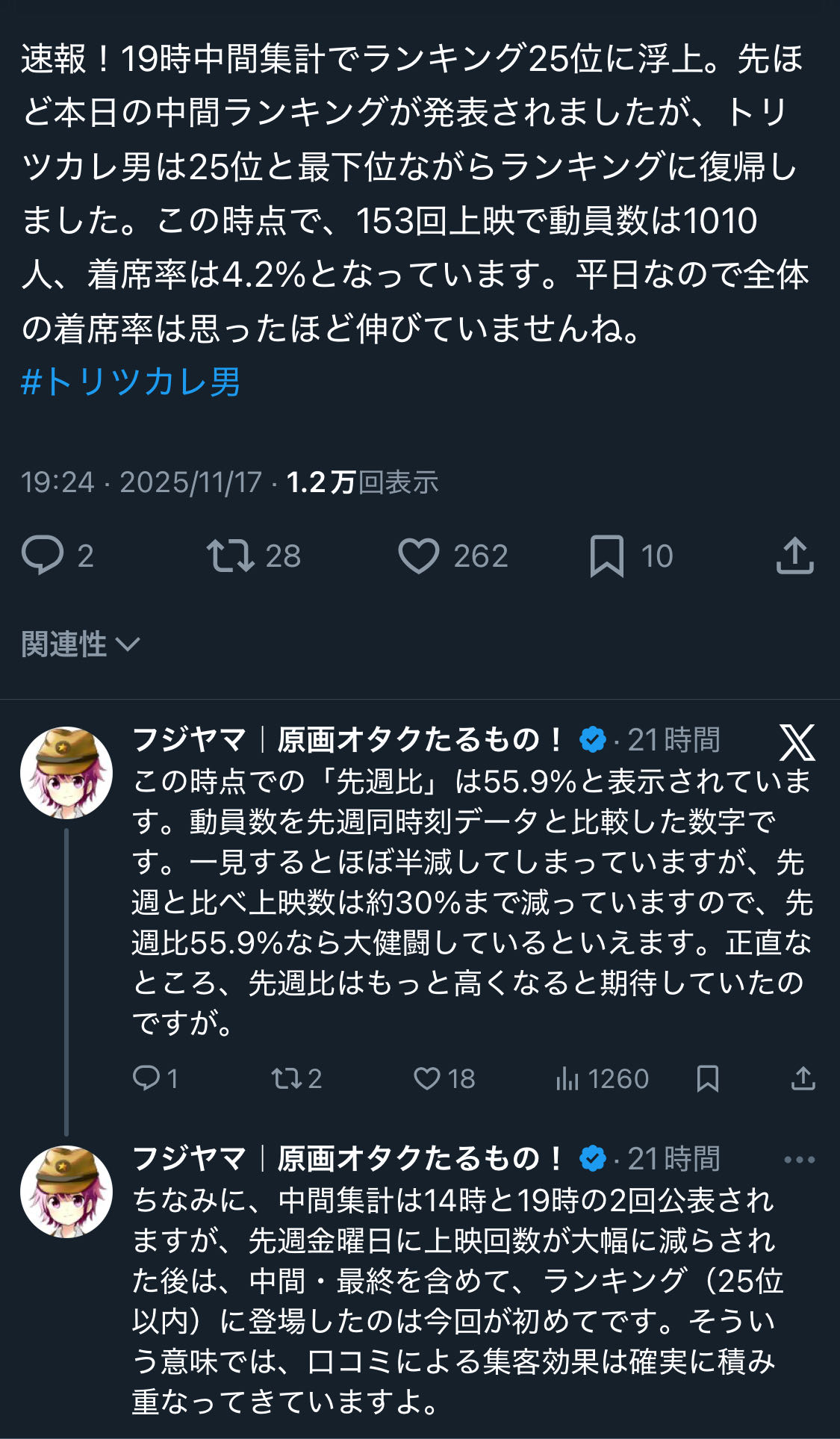The width and height of the screenshot is (840, 1439).
Task: Reply to the 先週比 55.9% reply
Action: coord(146,1078)
